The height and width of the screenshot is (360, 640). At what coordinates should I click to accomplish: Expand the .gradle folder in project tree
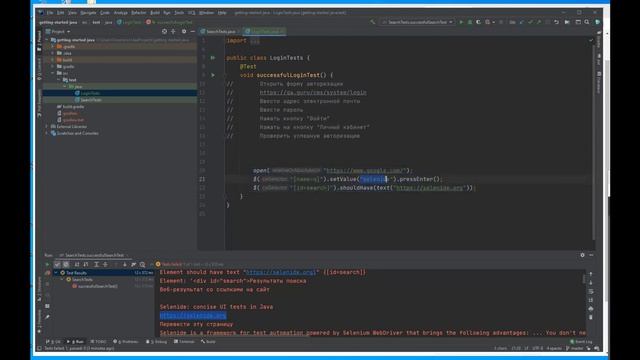[x=53, y=47]
